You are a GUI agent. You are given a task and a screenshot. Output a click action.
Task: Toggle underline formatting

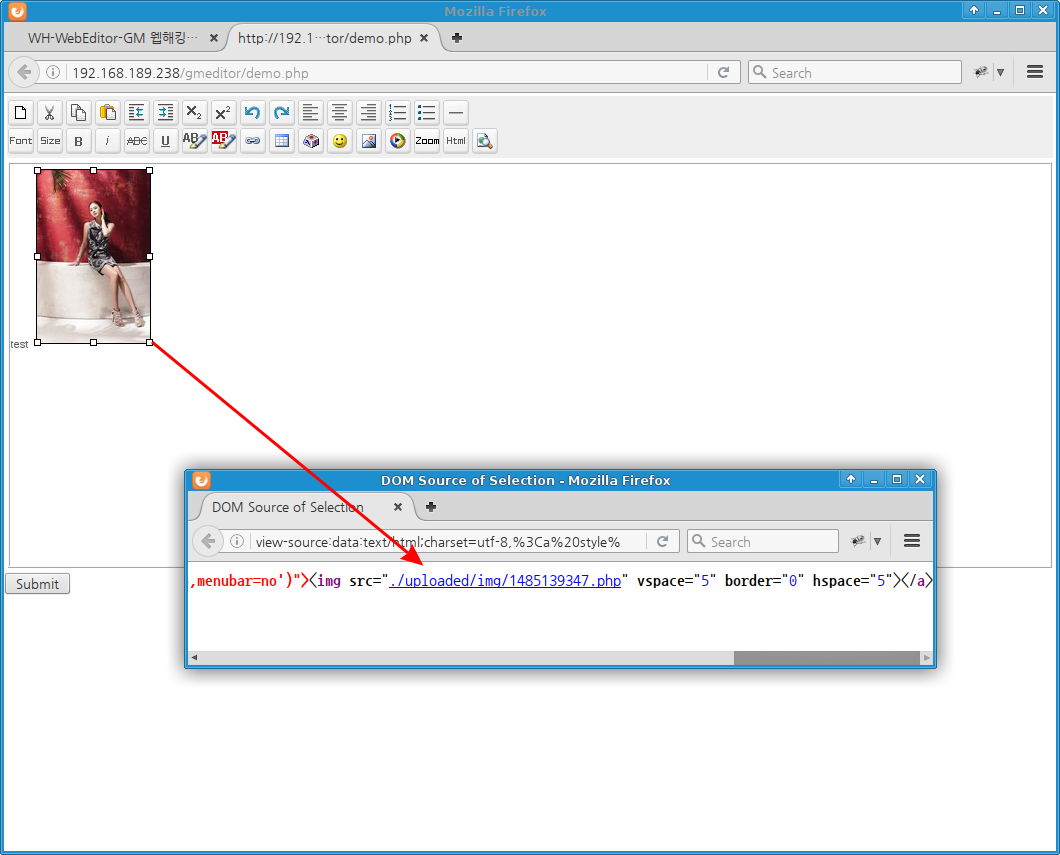coord(166,141)
